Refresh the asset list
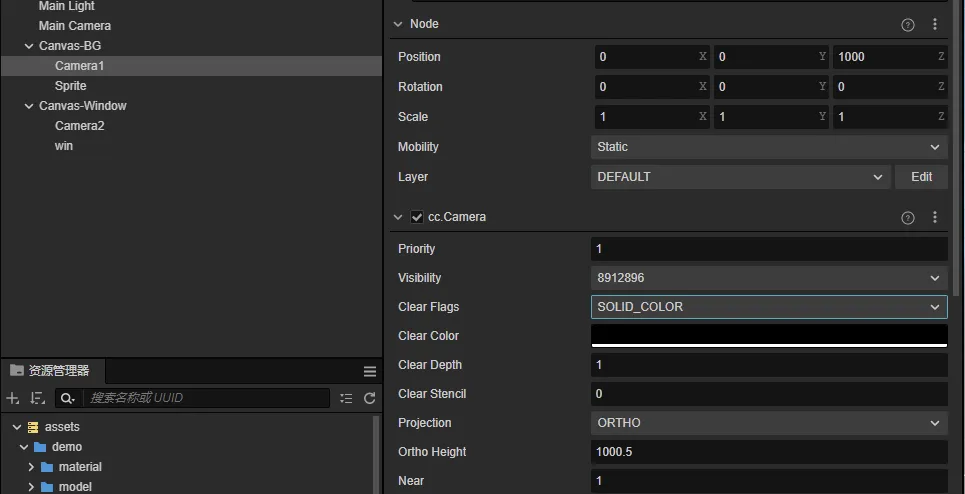The height and width of the screenshot is (494, 965). point(369,398)
